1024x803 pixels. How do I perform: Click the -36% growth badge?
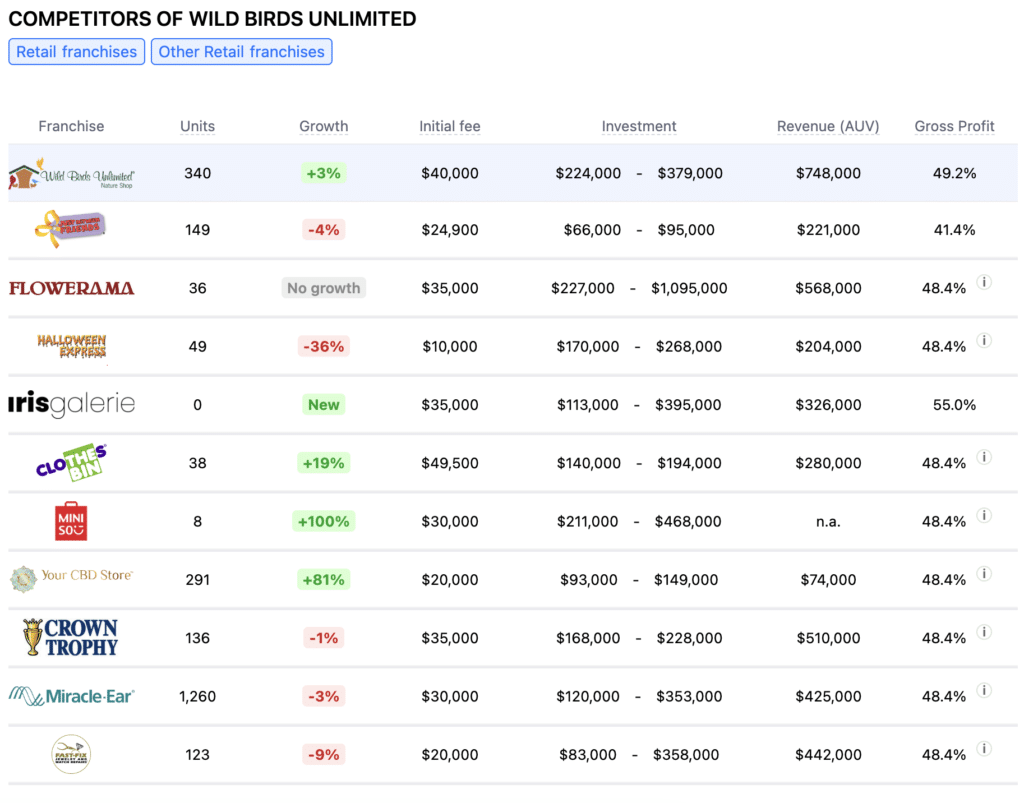323,346
